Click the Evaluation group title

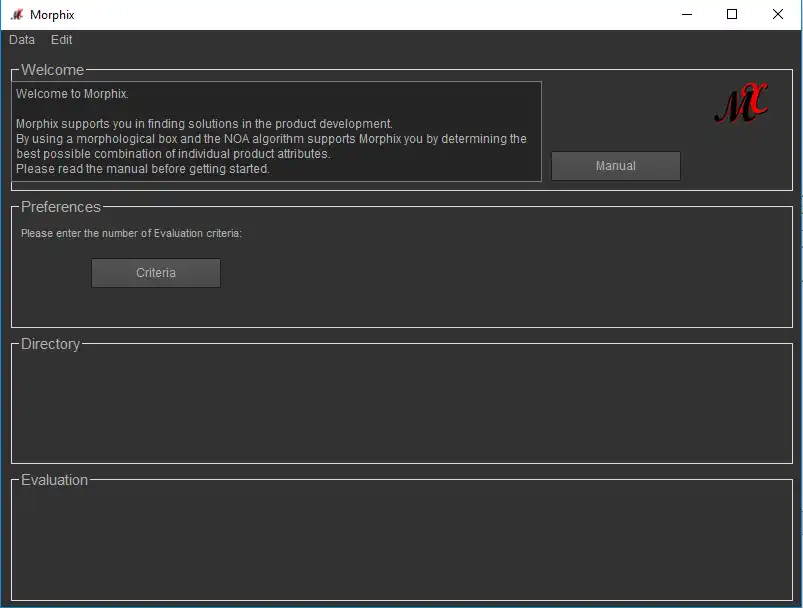(x=54, y=480)
